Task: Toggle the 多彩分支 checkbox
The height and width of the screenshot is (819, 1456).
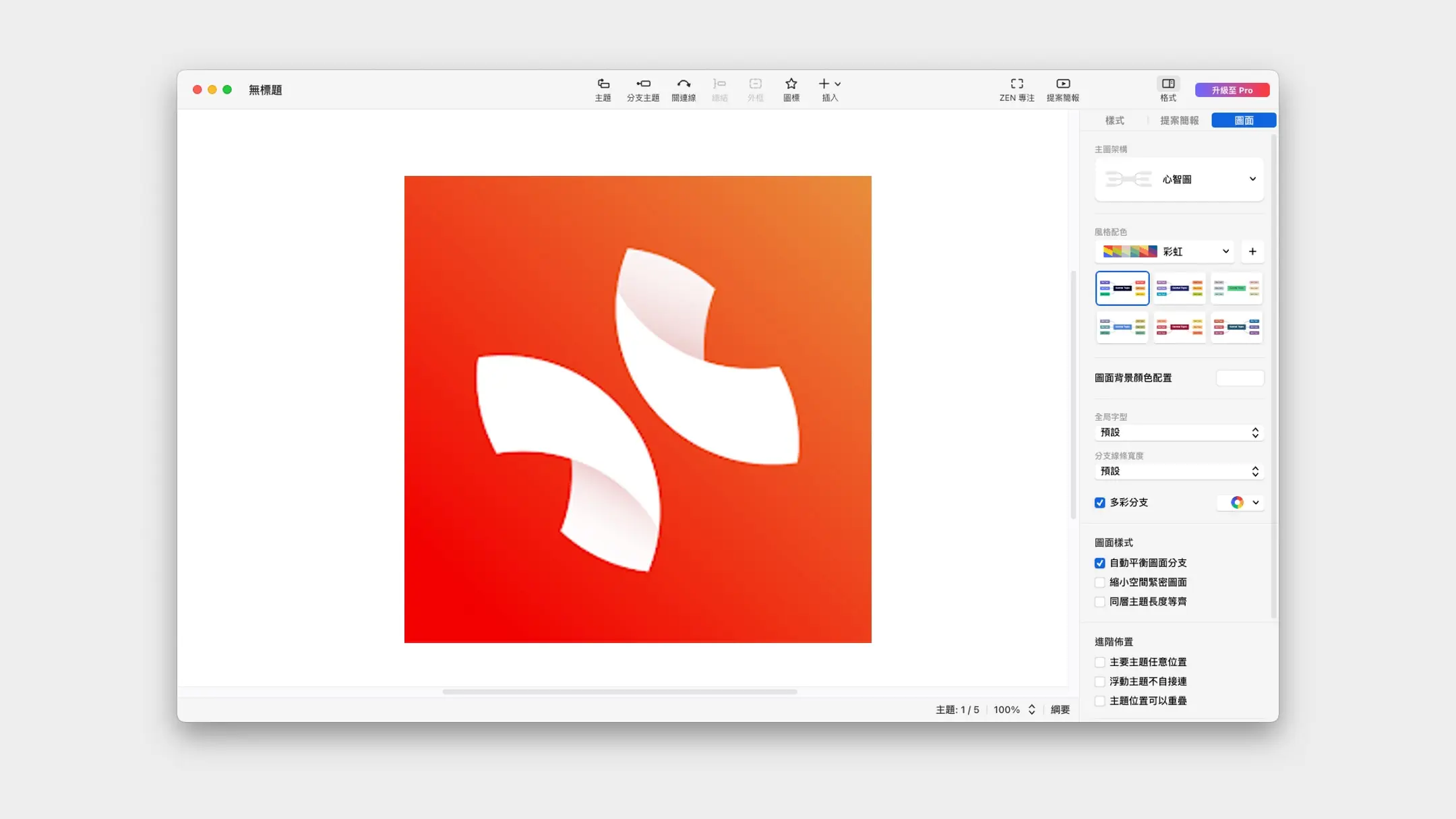Action: [1100, 503]
